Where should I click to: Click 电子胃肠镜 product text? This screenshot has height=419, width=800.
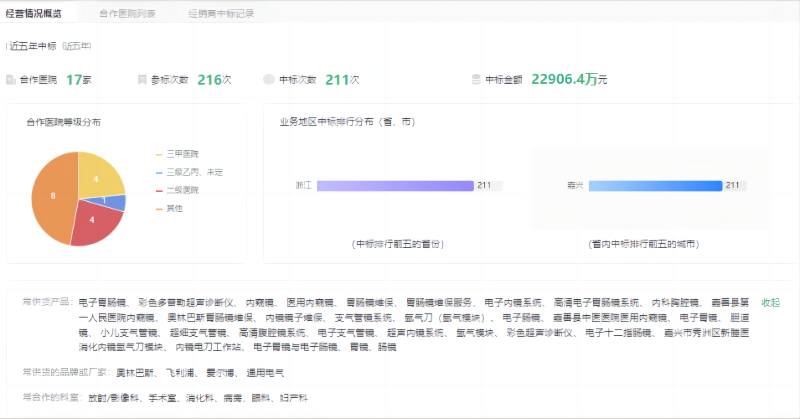click(x=102, y=303)
